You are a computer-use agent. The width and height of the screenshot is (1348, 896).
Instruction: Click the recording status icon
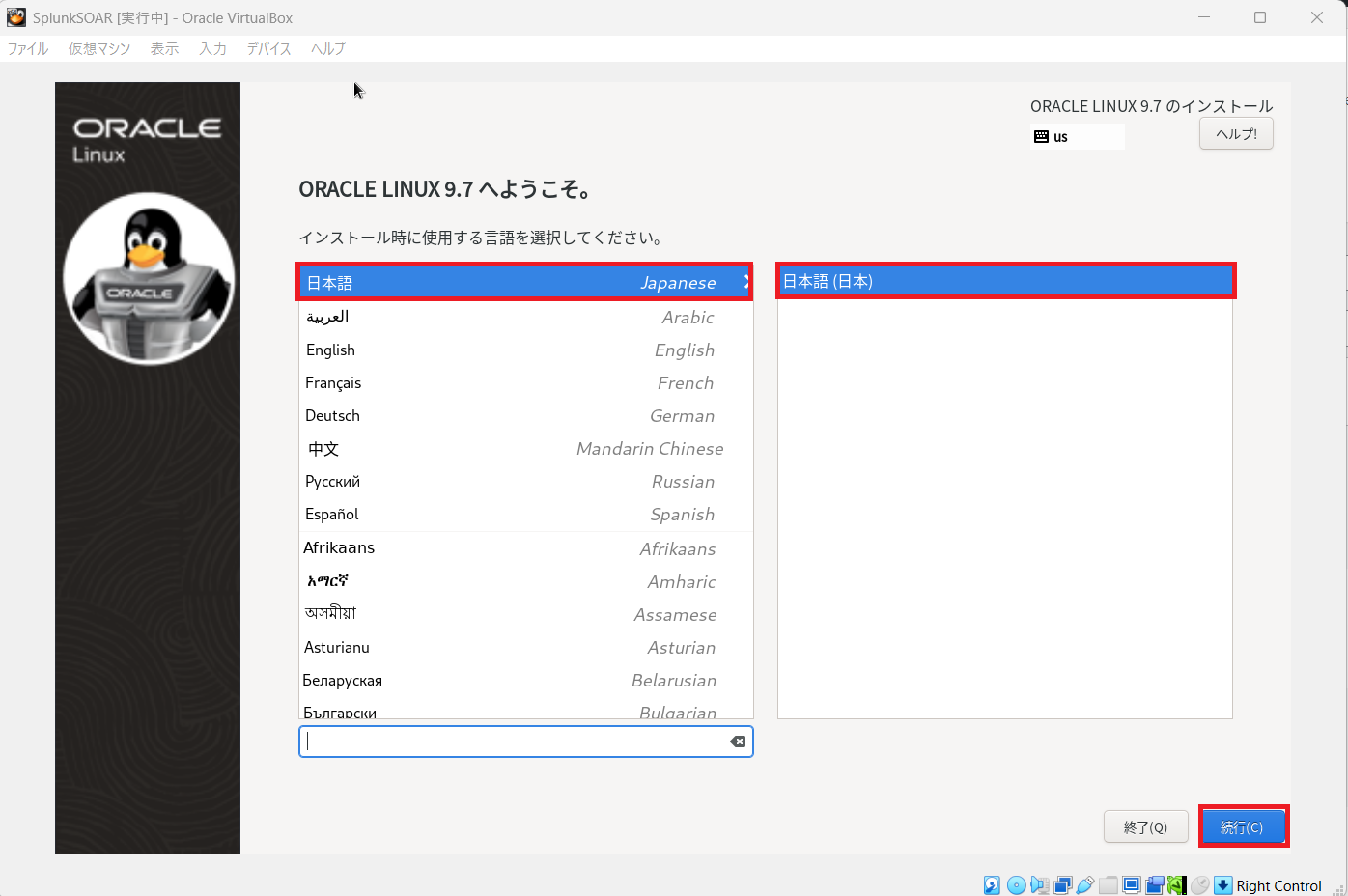click(x=1154, y=885)
